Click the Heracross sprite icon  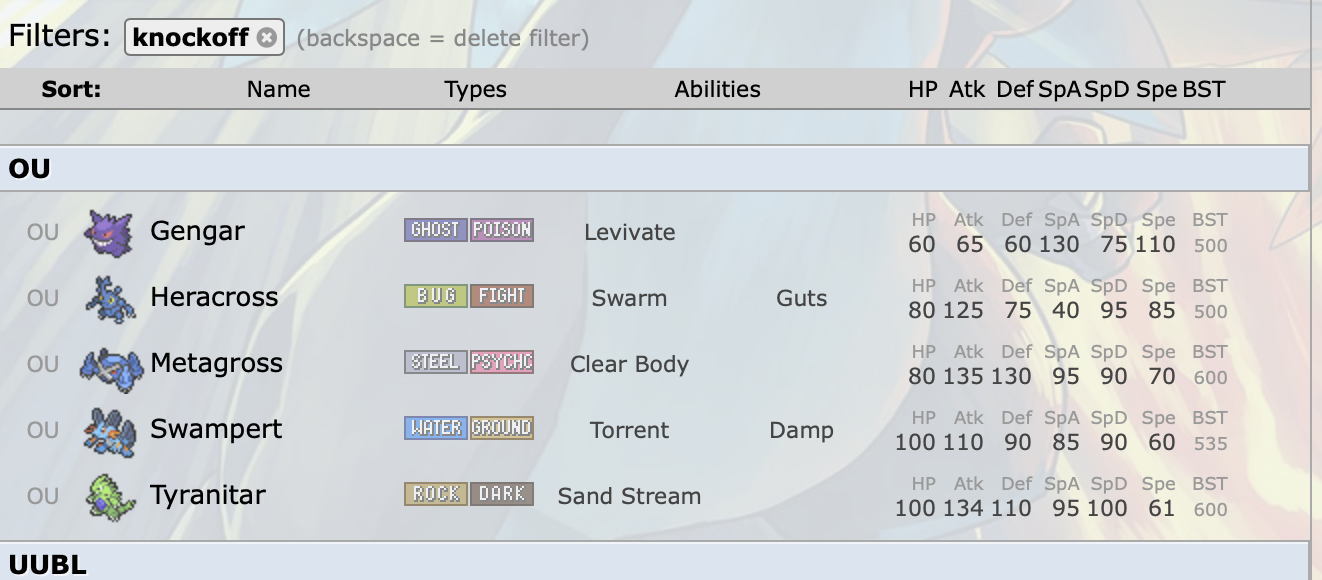click(109, 298)
